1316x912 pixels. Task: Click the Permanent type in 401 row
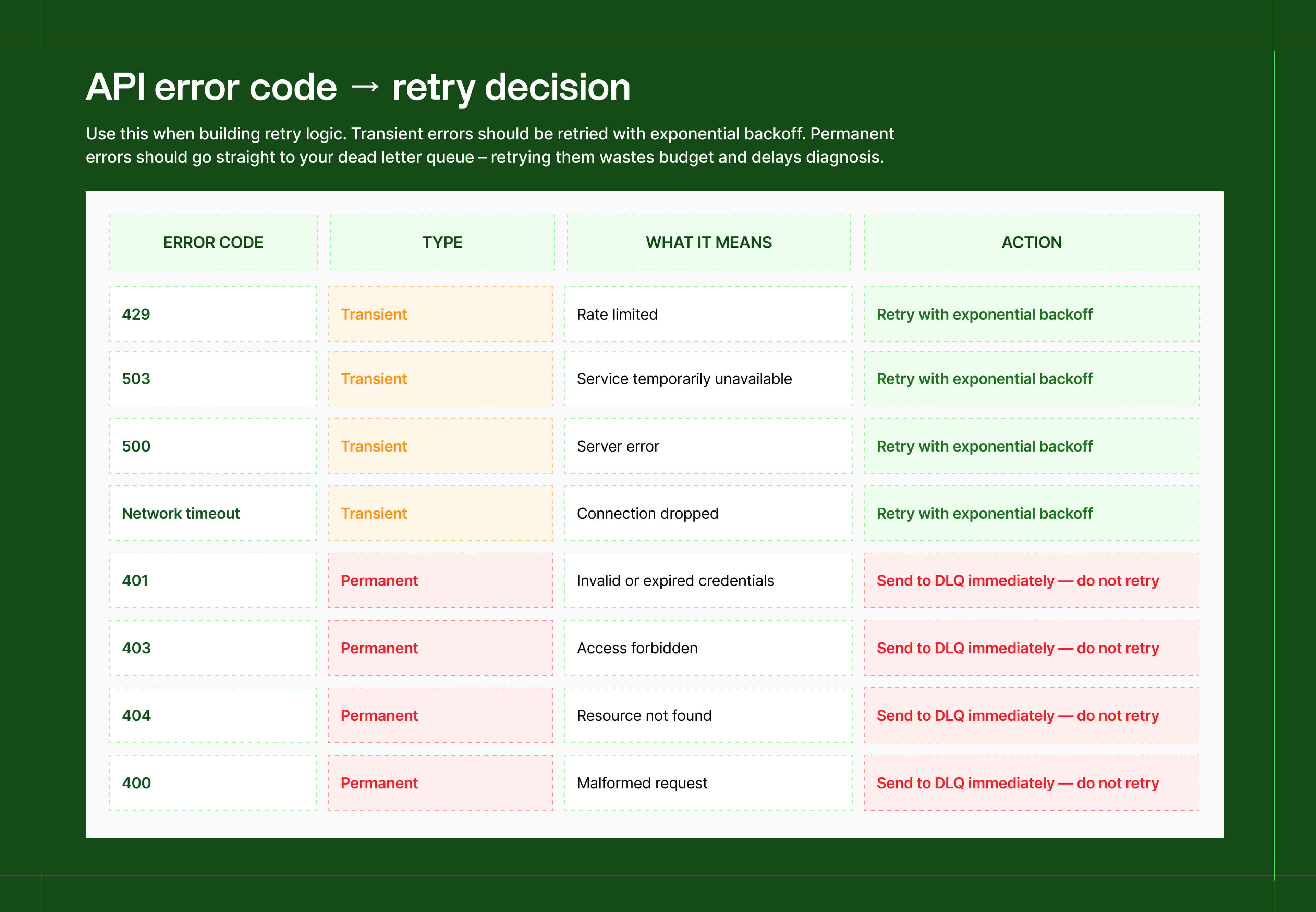click(x=441, y=581)
